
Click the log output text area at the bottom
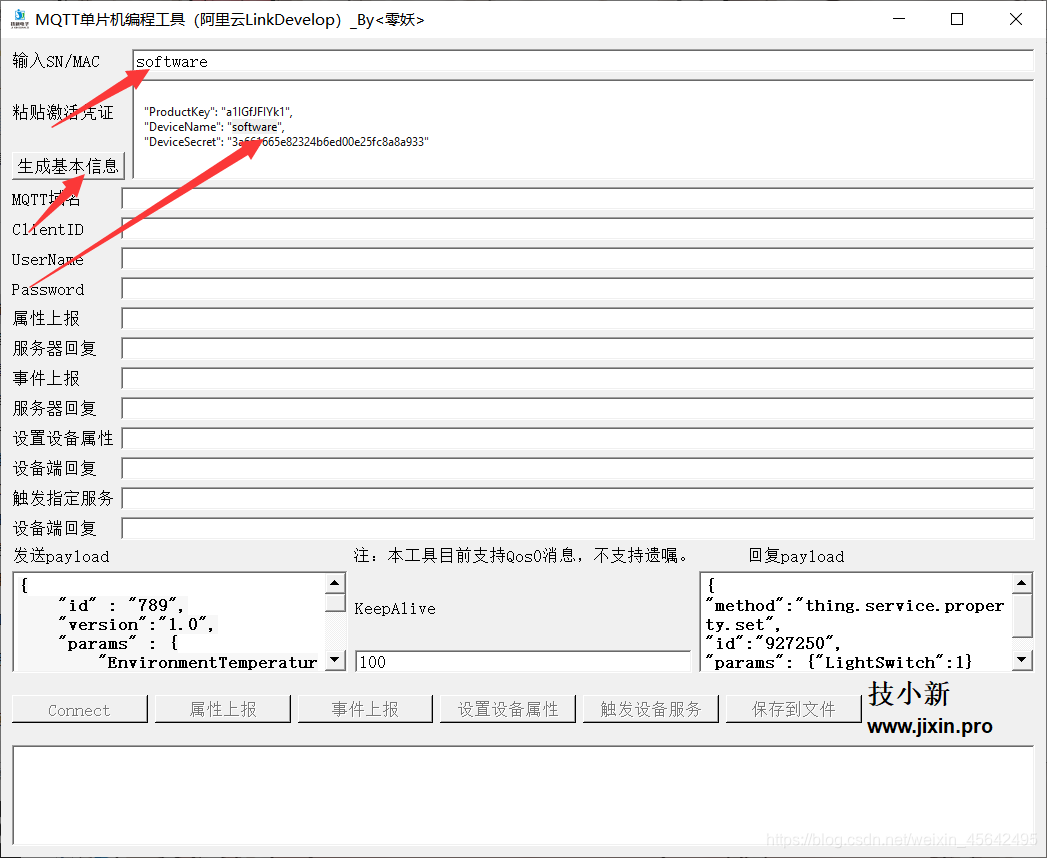[x=524, y=796]
